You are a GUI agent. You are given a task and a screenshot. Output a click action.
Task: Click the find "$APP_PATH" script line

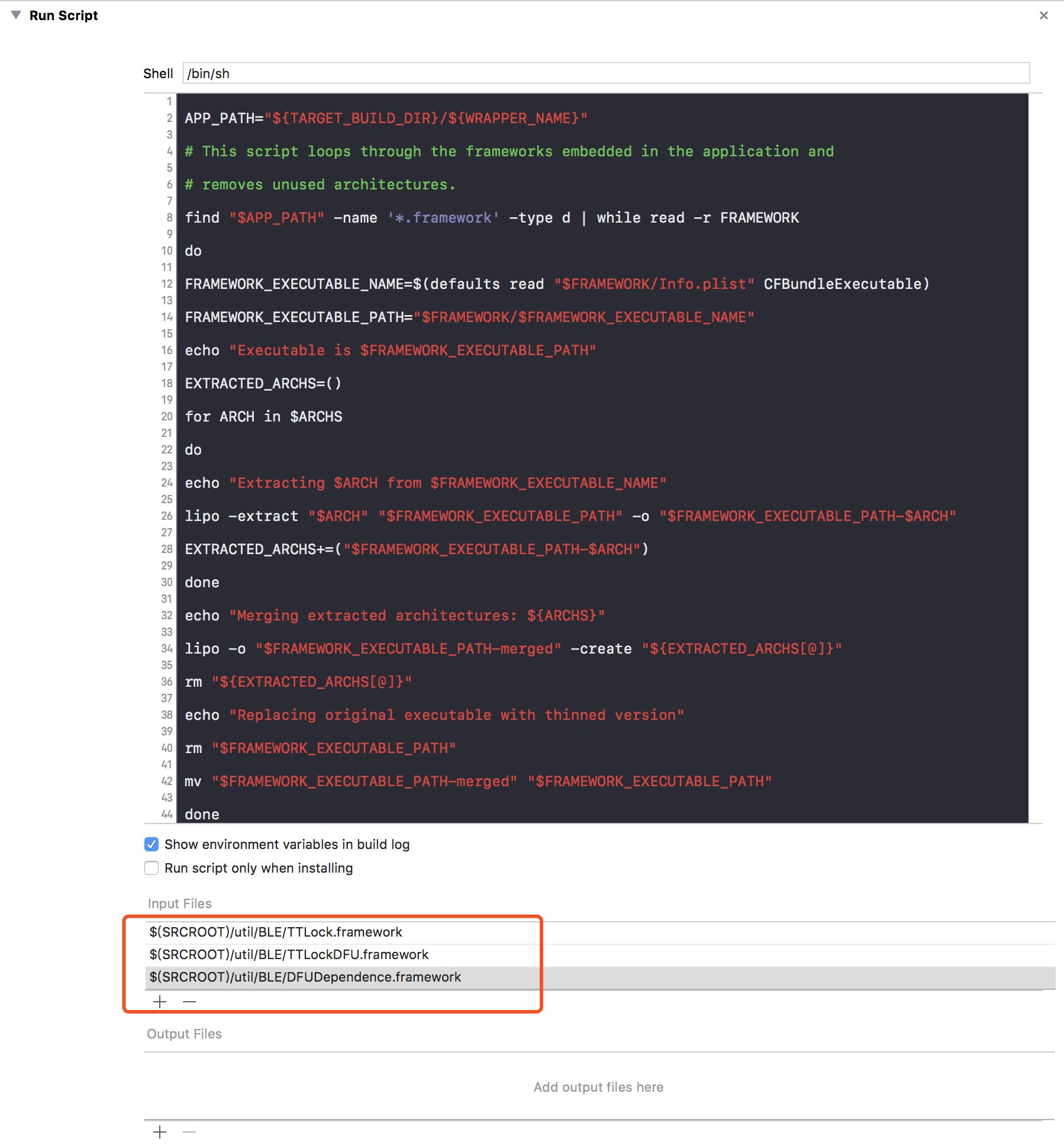coord(492,218)
